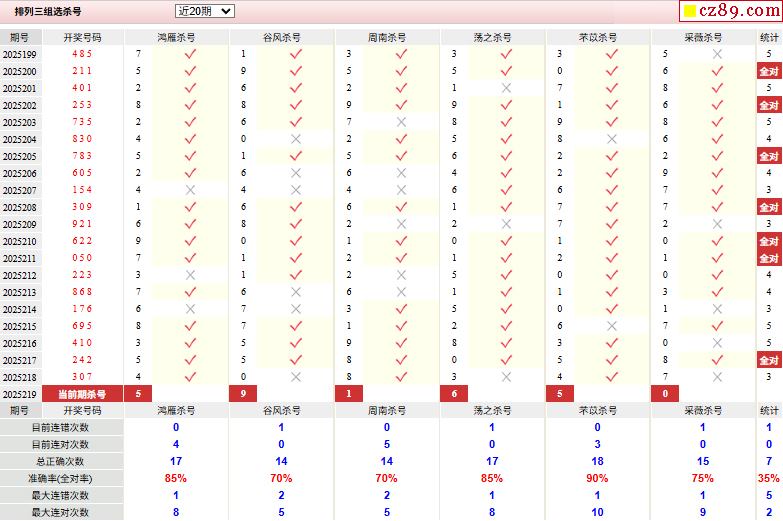Click winning number 735

pos(82,122)
